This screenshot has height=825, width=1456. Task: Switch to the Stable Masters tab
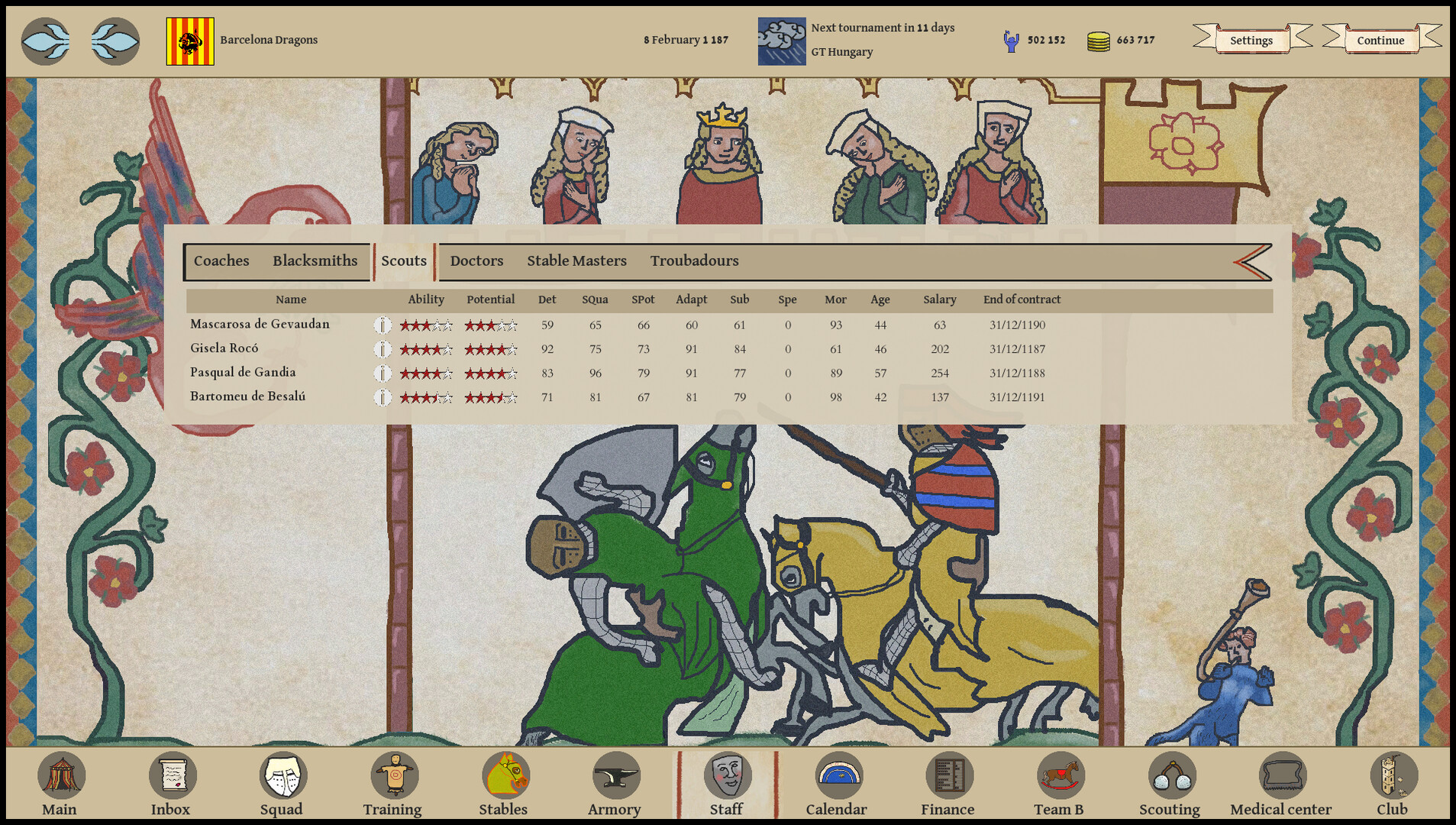pyautogui.click(x=576, y=260)
